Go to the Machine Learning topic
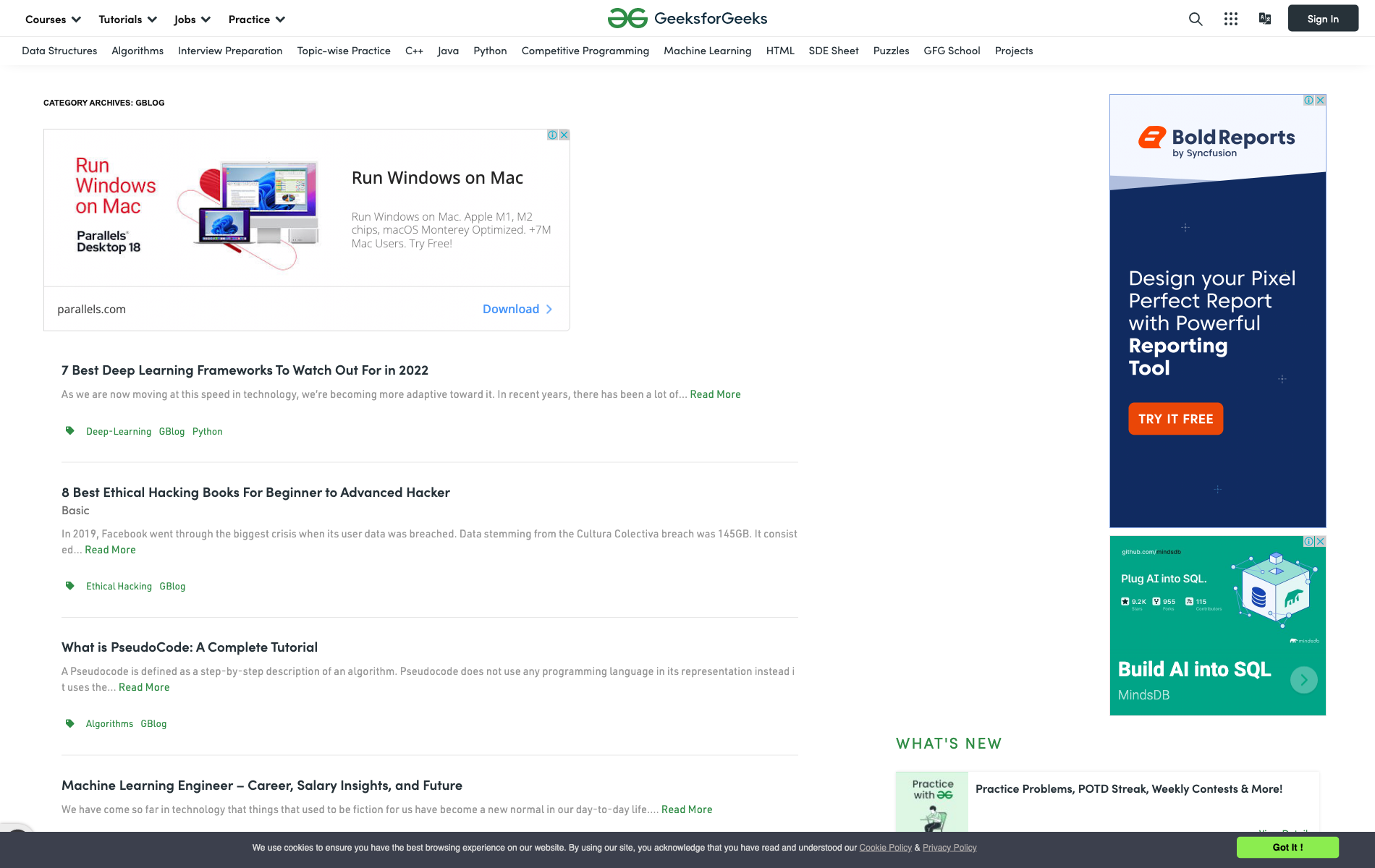 tap(707, 51)
